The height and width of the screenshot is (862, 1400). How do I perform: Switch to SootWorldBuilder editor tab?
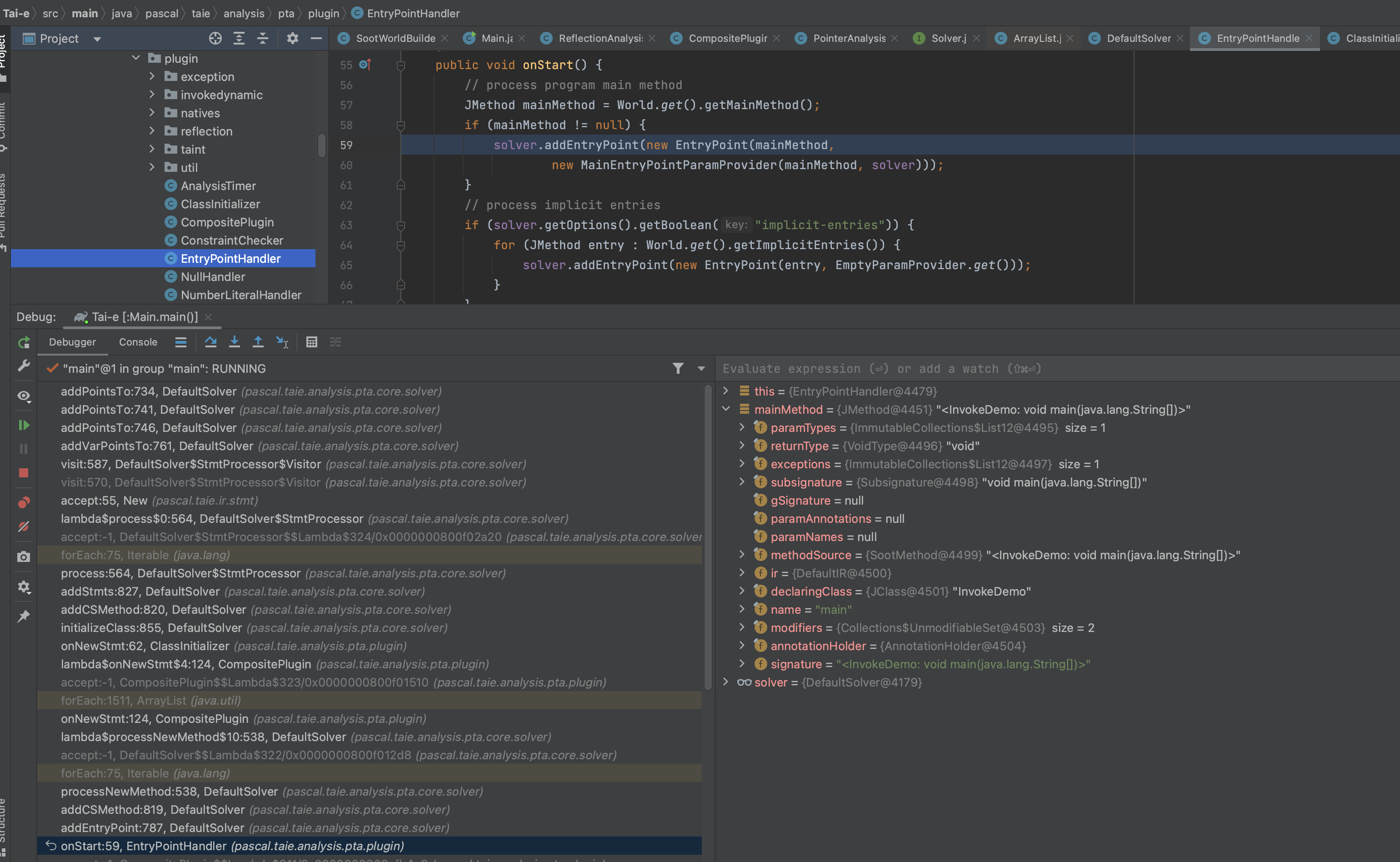393,38
